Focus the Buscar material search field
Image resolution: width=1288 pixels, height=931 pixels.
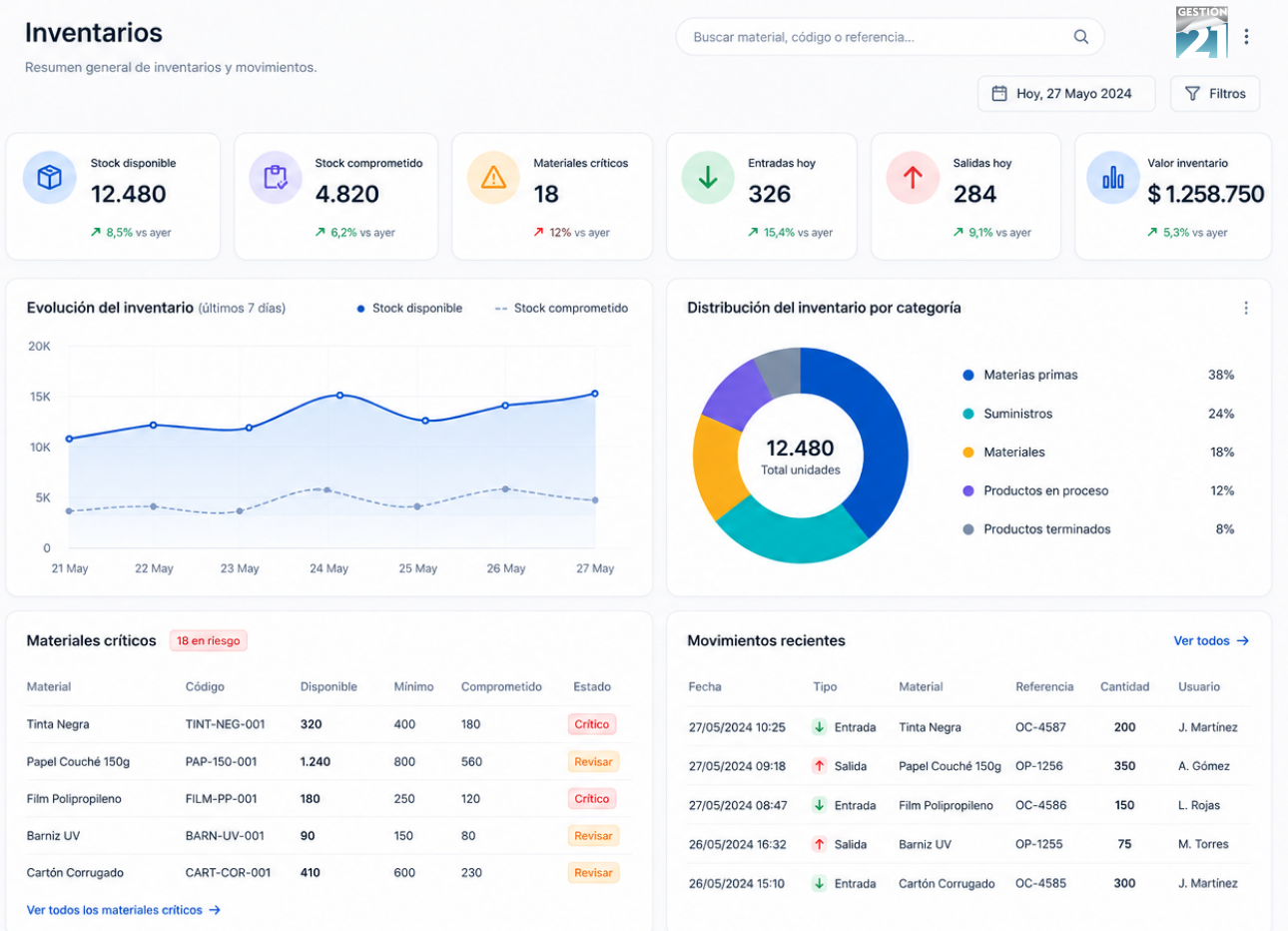click(891, 37)
